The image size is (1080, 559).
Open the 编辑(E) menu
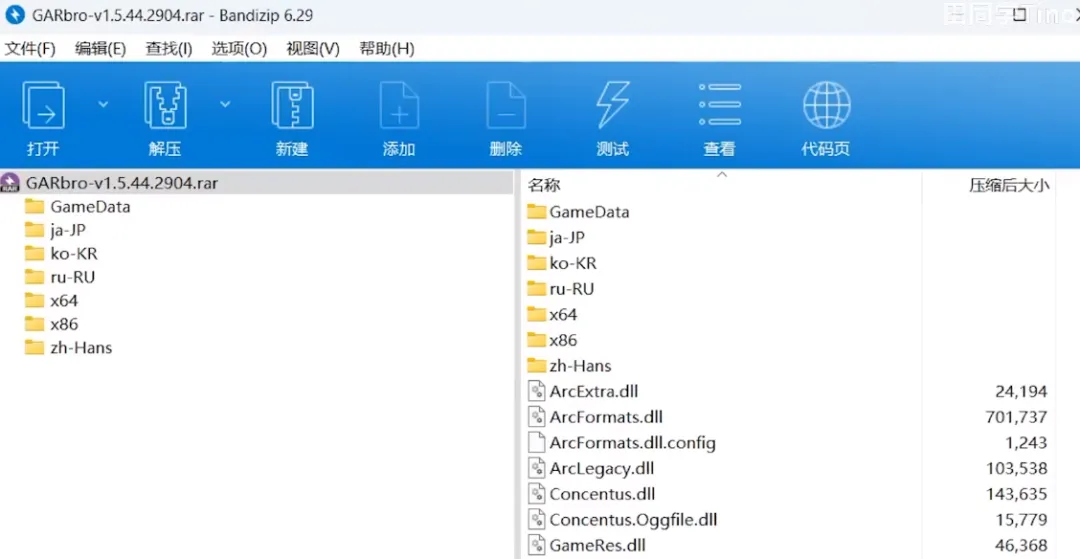[101, 49]
